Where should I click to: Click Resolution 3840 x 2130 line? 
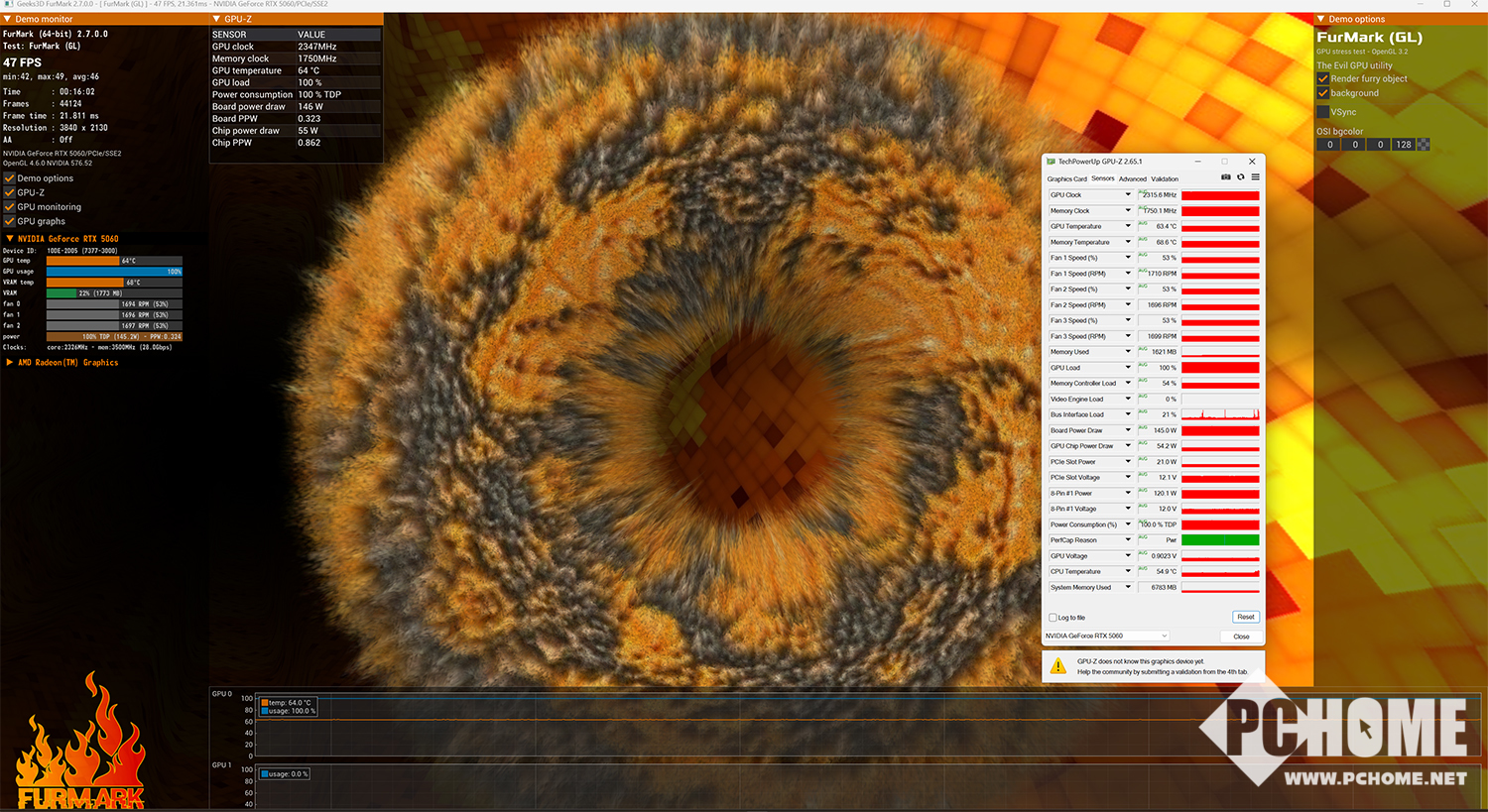click(56, 128)
